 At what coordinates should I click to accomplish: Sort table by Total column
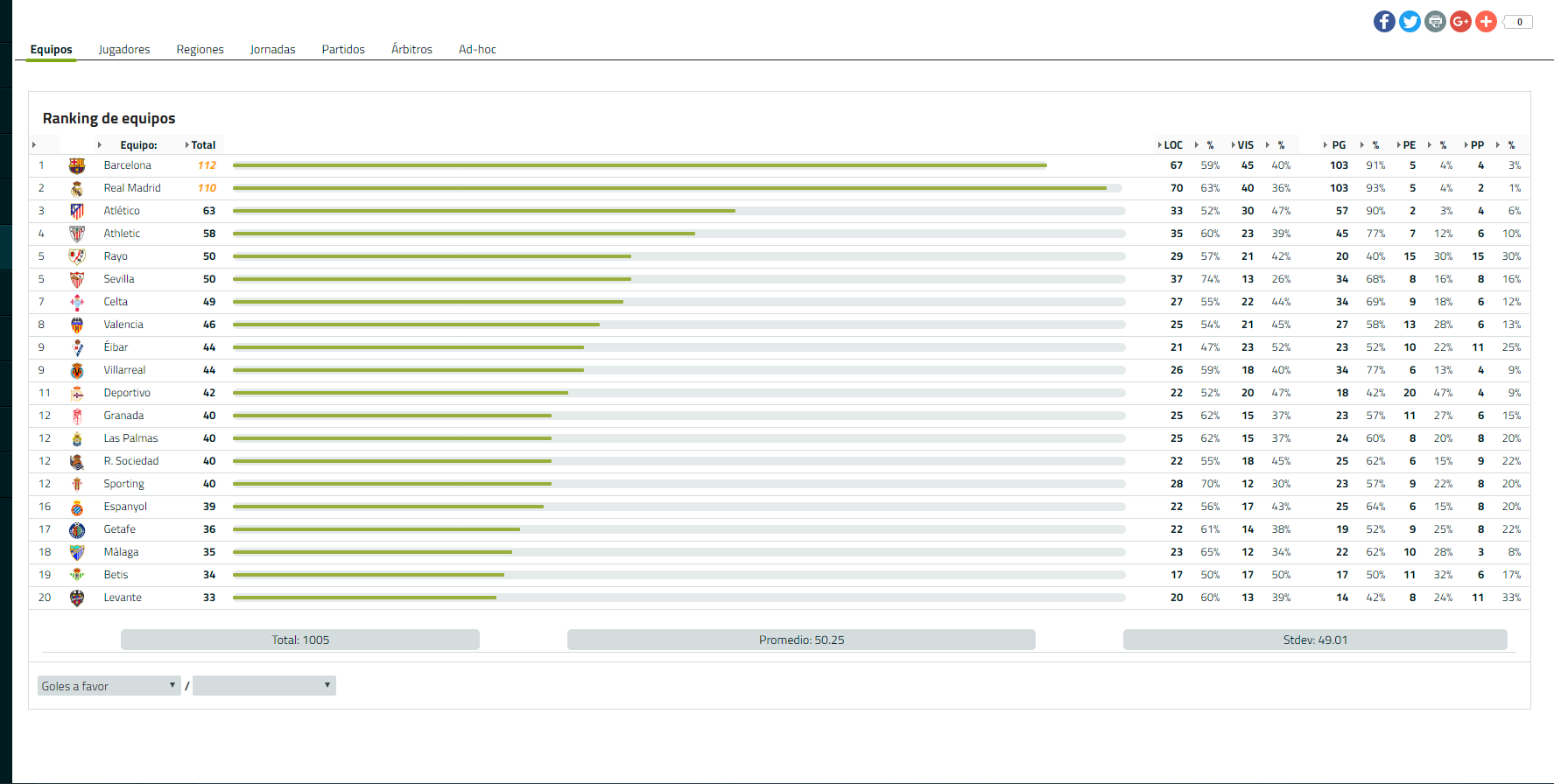[x=202, y=145]
